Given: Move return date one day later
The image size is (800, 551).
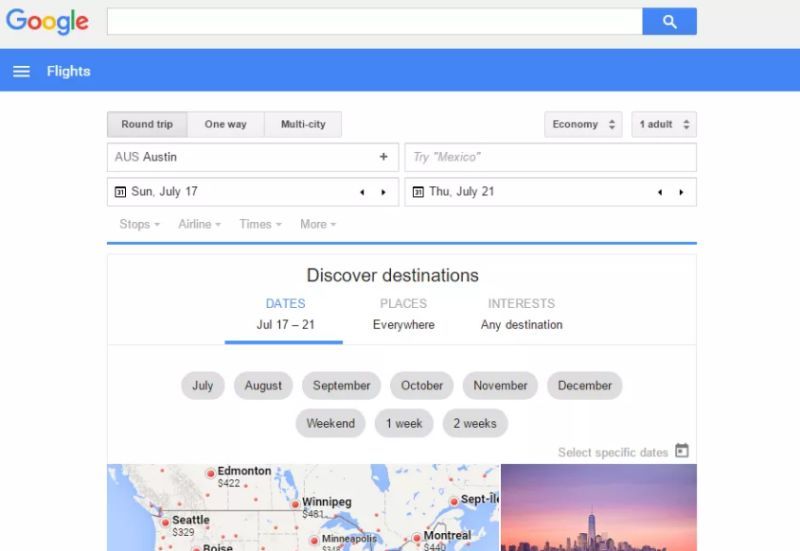Looking at the screenshot, I should click(681, 192).
